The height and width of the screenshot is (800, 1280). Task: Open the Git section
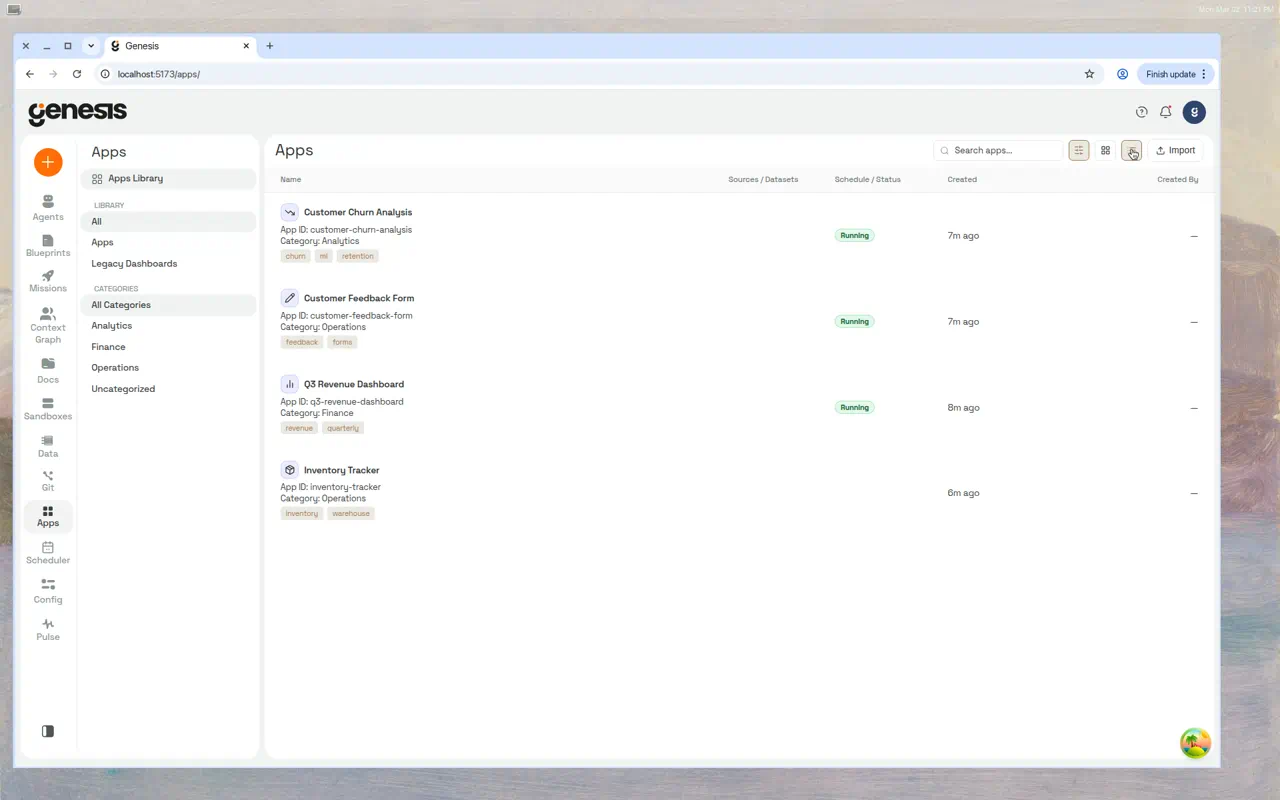click(48, 481)
